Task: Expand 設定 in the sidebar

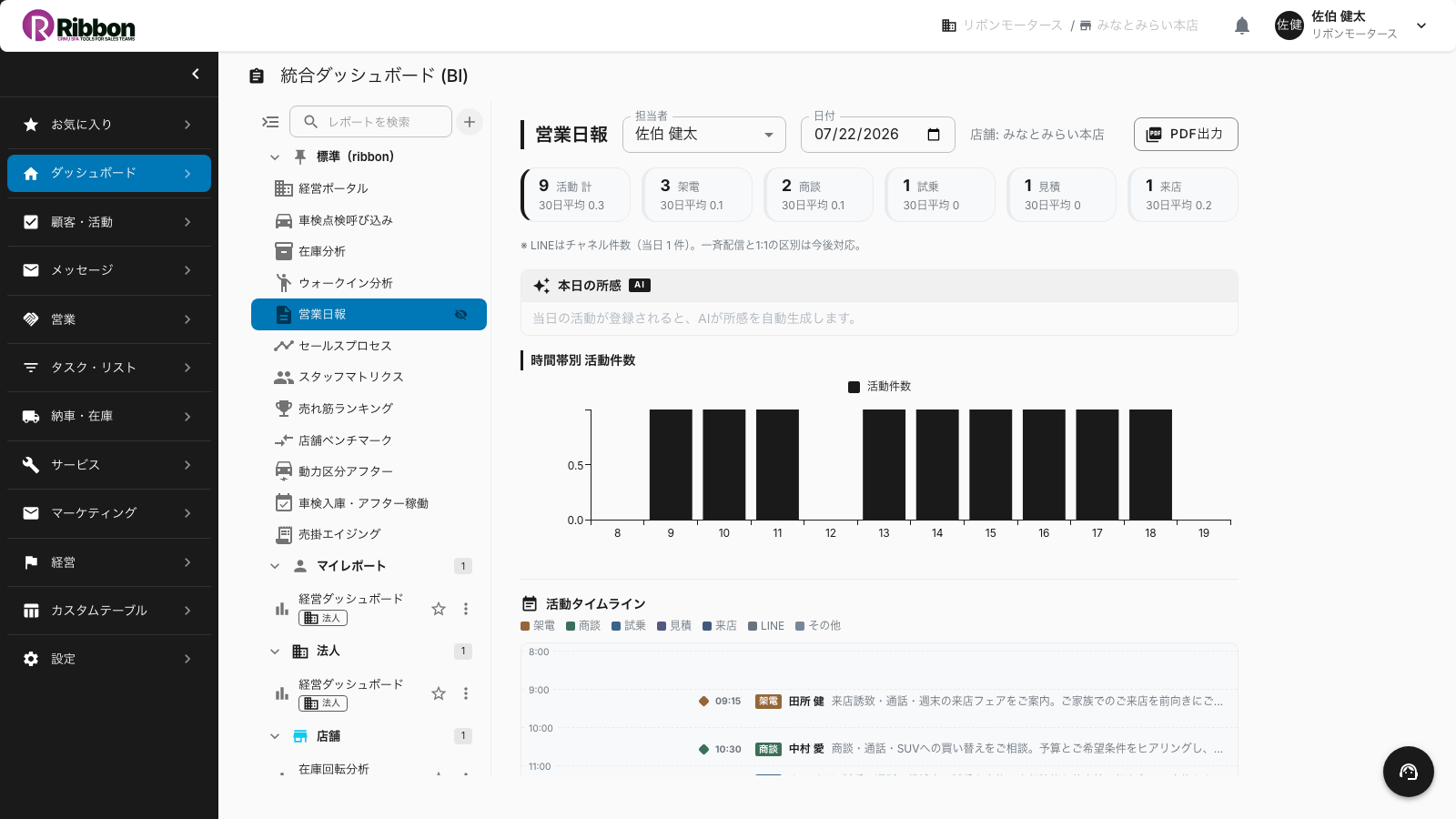Action: click(x=109, y=659)
